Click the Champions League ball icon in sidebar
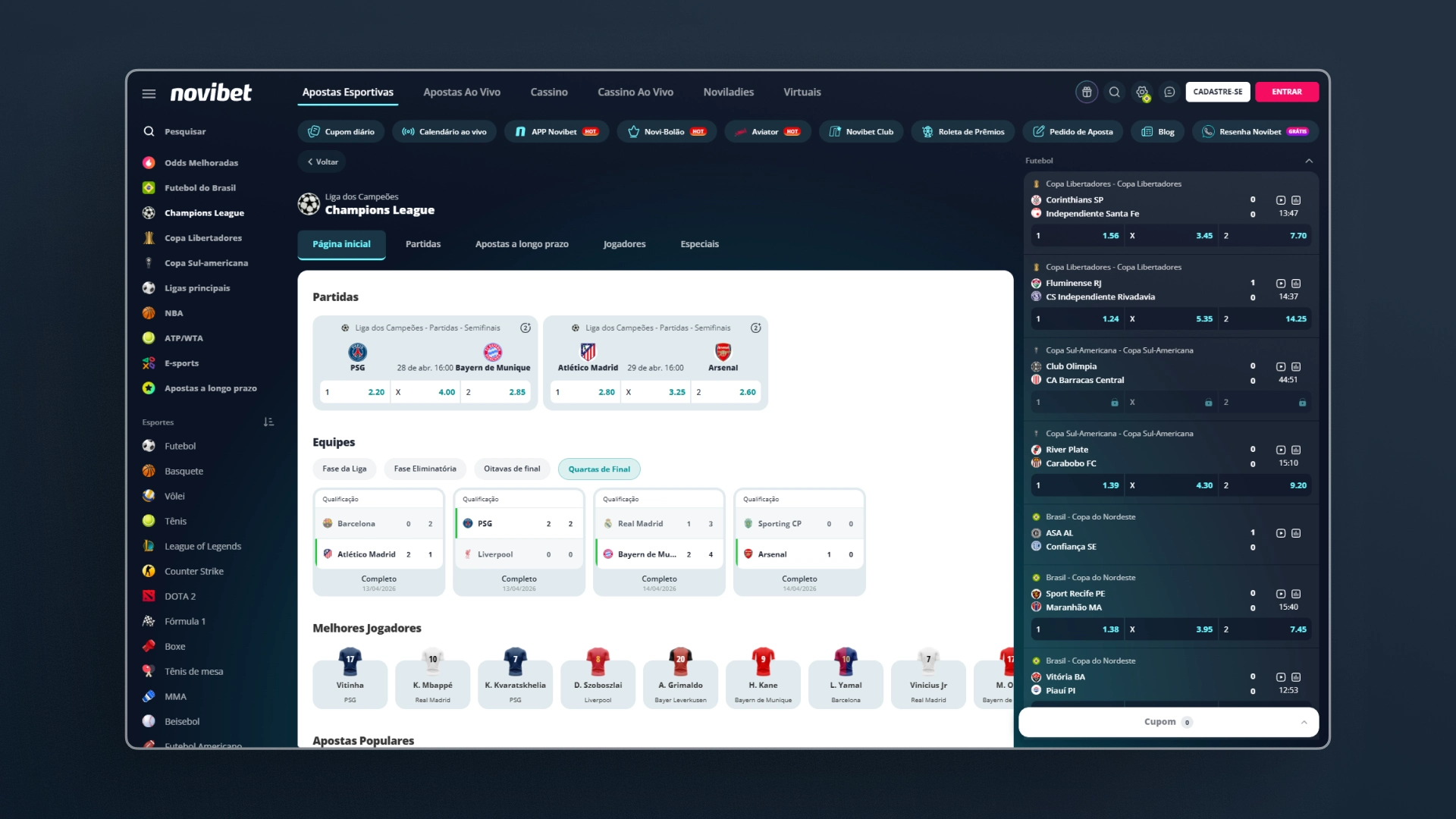1456x819 pixels. pos(149,213)
